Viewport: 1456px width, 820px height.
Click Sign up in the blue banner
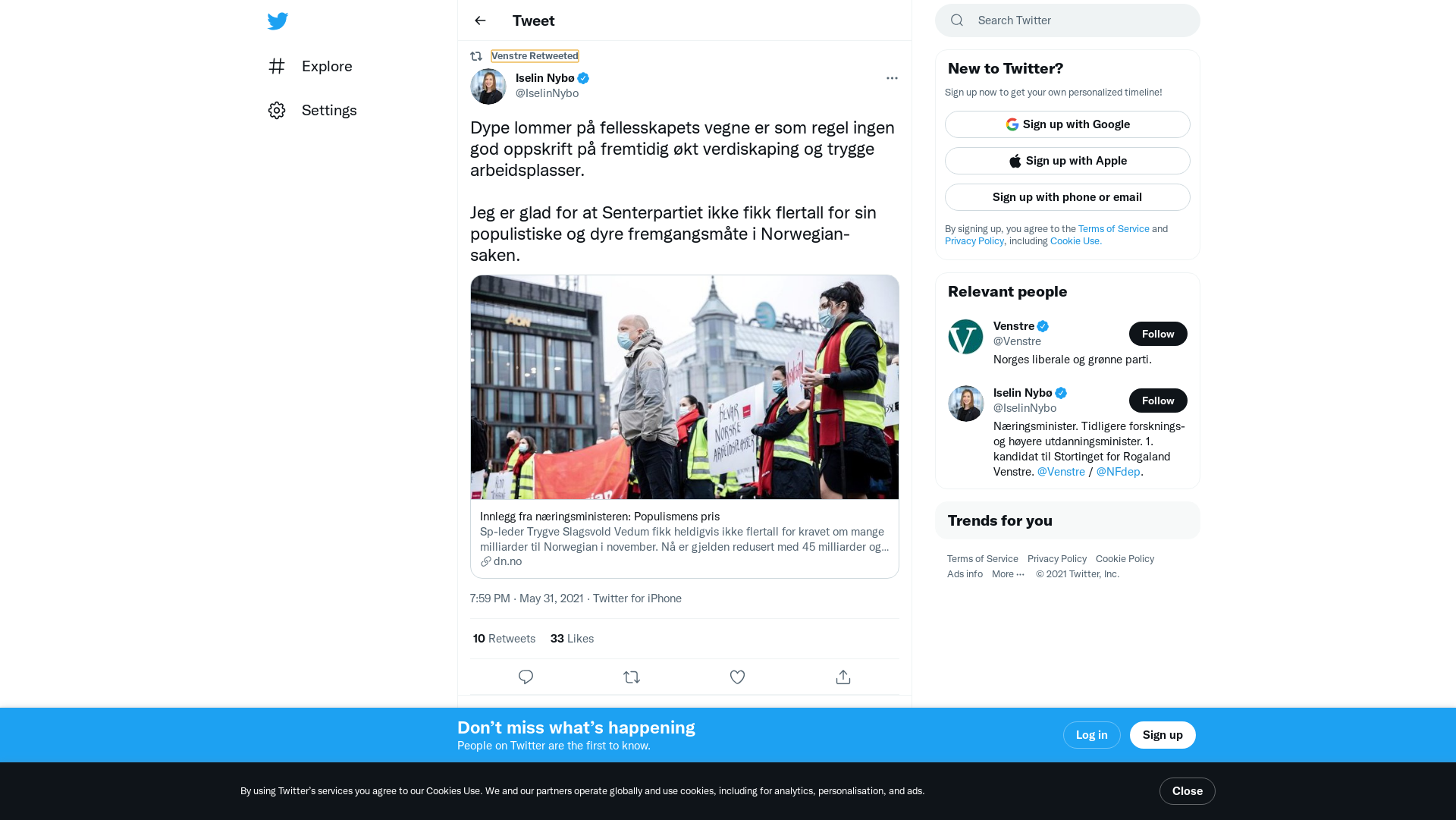[x=1163, y=735]
